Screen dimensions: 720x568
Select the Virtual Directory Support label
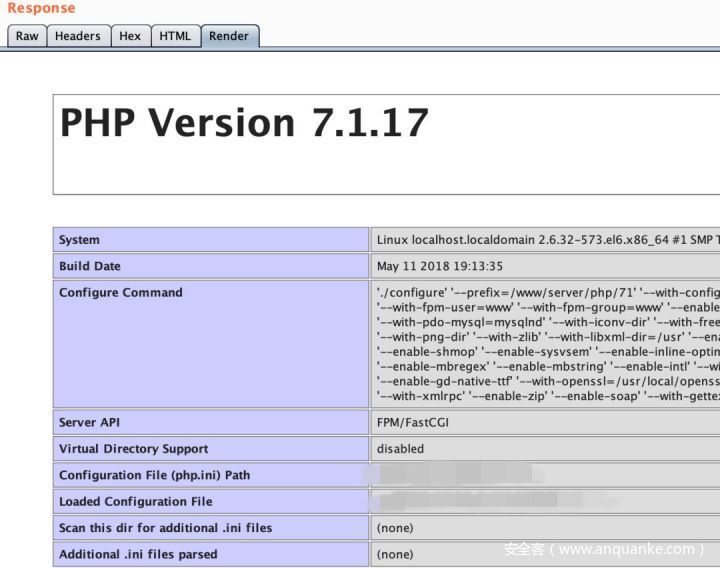133,449
